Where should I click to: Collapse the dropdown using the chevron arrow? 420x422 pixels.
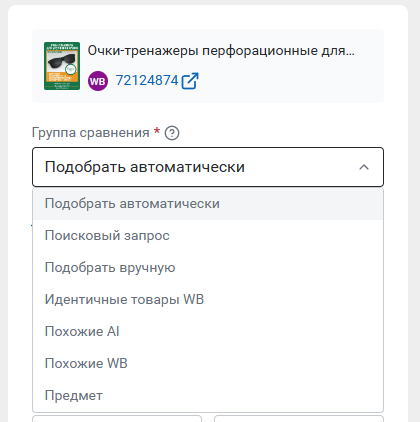[364, 167]
